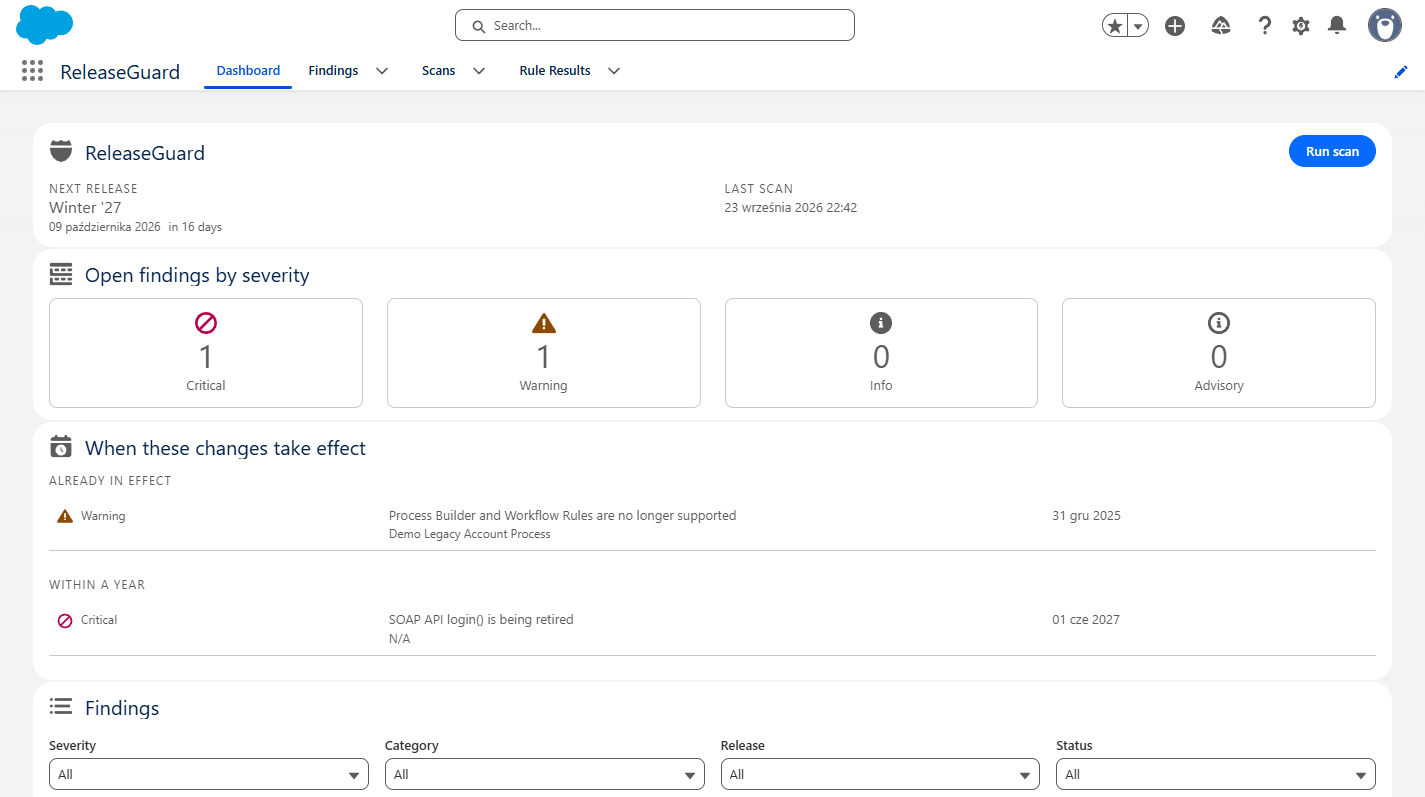This screenshot has width=1425, height=797.
Task: Click the ReleaseGuard shield icon
Action: click(x=61, y=152)
